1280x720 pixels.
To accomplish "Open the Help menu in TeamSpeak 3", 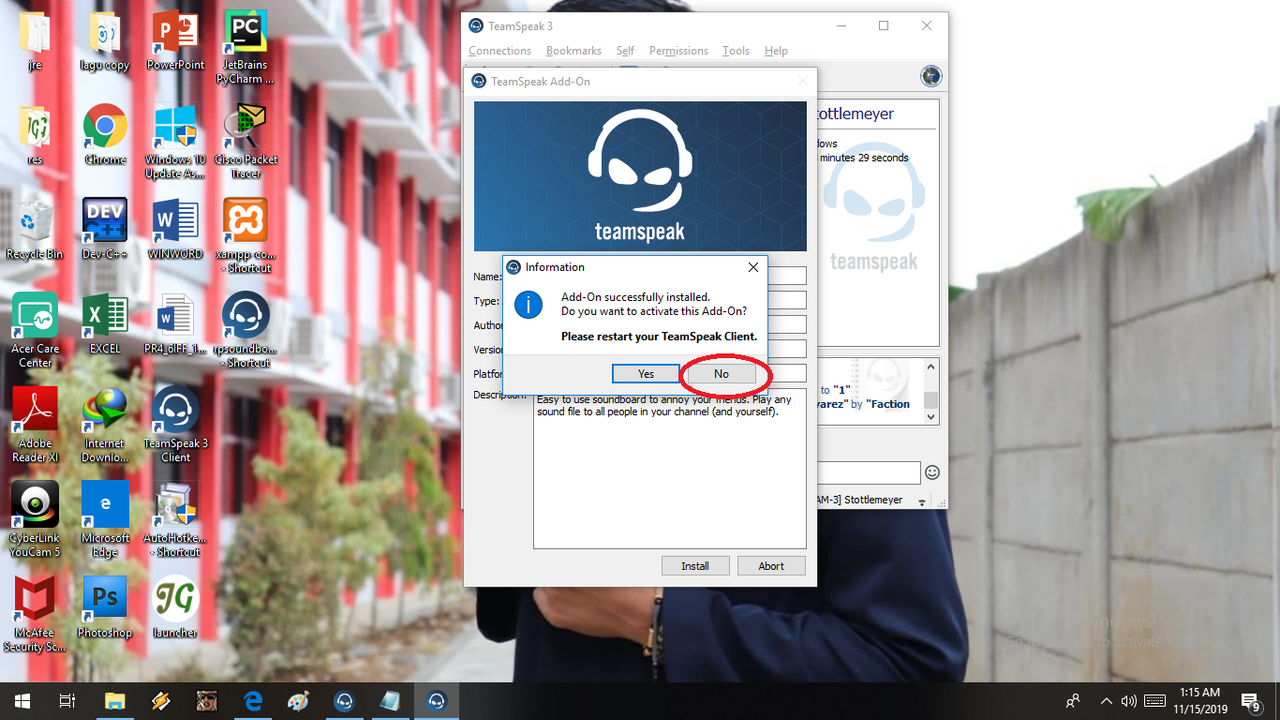I will point(776,51).
